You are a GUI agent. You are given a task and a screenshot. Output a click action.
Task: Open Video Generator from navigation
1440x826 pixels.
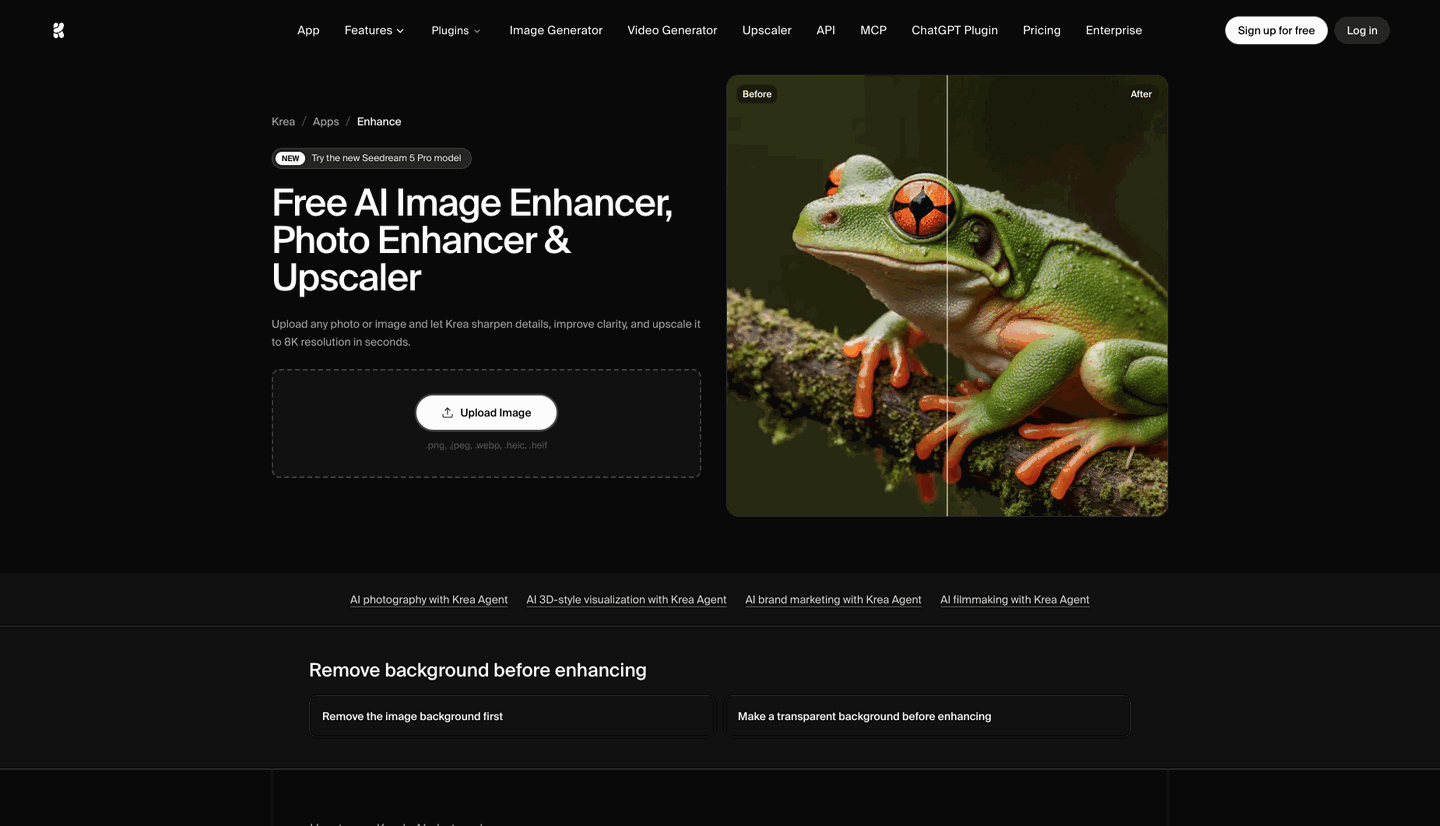pyautogui.click(x=672, y=30)
